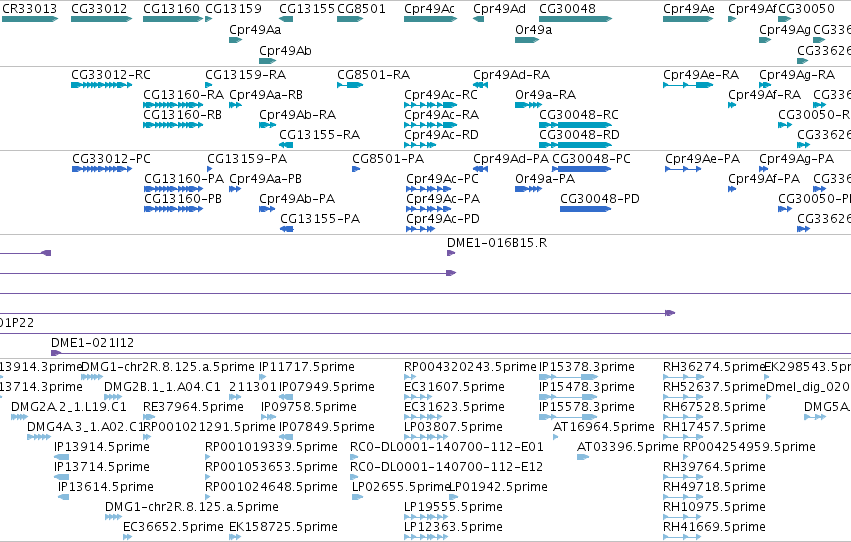Select transcript CG30048-RC
Screen dimensions: 851x542
click(x=579, y=115)
